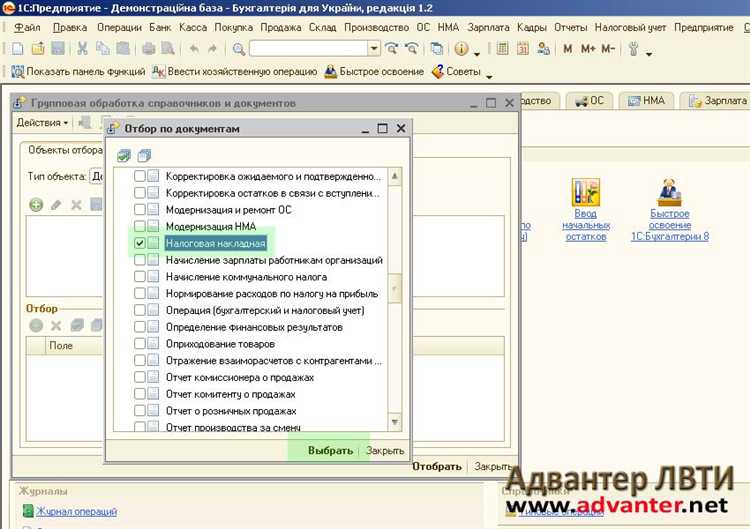Open the Быстрое освоение desktop icon
Image resolution: width=750 pixels, height=529 pixels.
[669, 193]
